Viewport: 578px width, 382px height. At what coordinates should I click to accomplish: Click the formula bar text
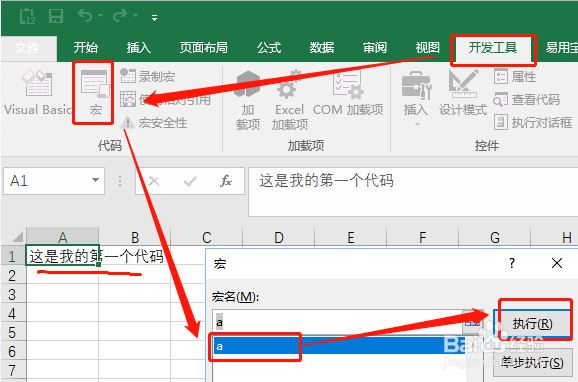pos(327,181)
